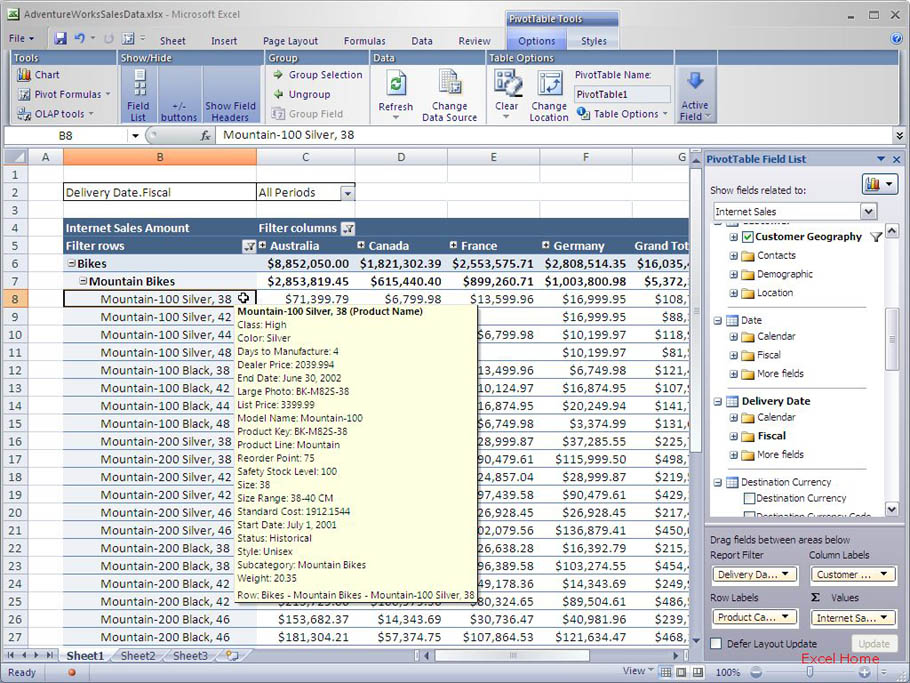Open the Page Layout tab
Image resolution: width=910 pixels, height=683 pixels.
[x=290, y=41]
